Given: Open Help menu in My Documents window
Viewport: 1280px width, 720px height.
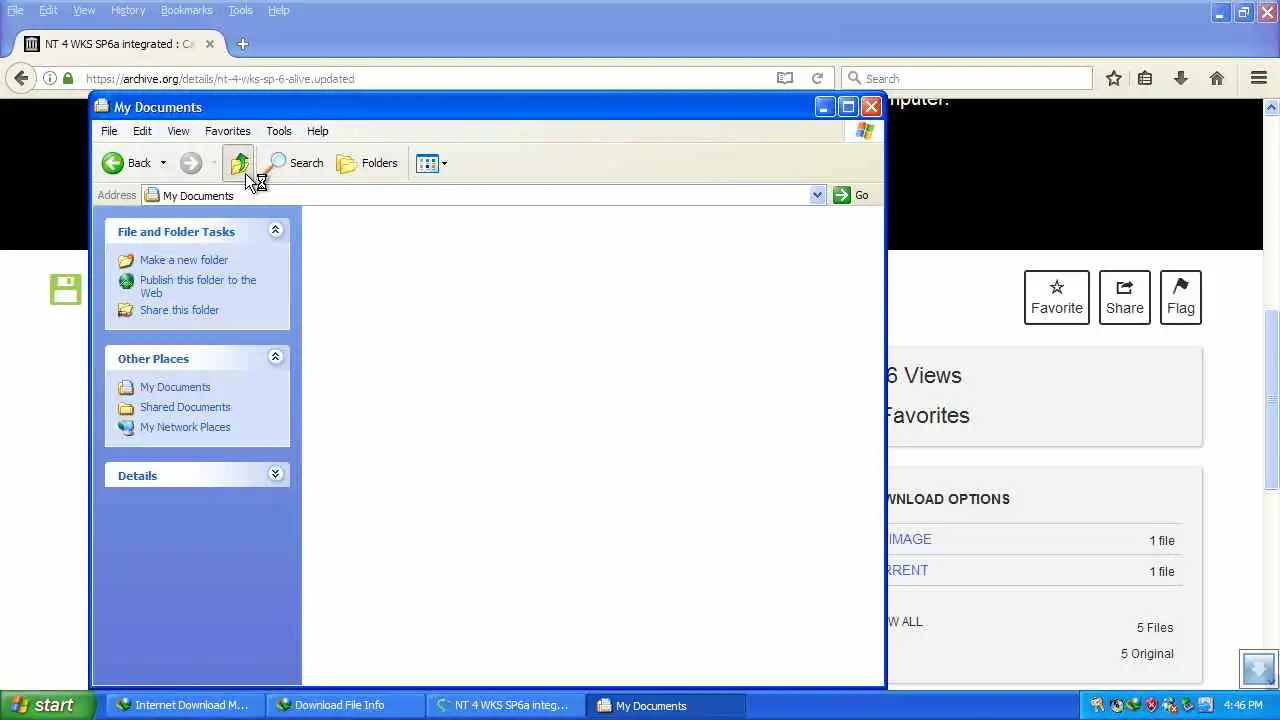Looking at the screenshot, I should click(317, 131).
